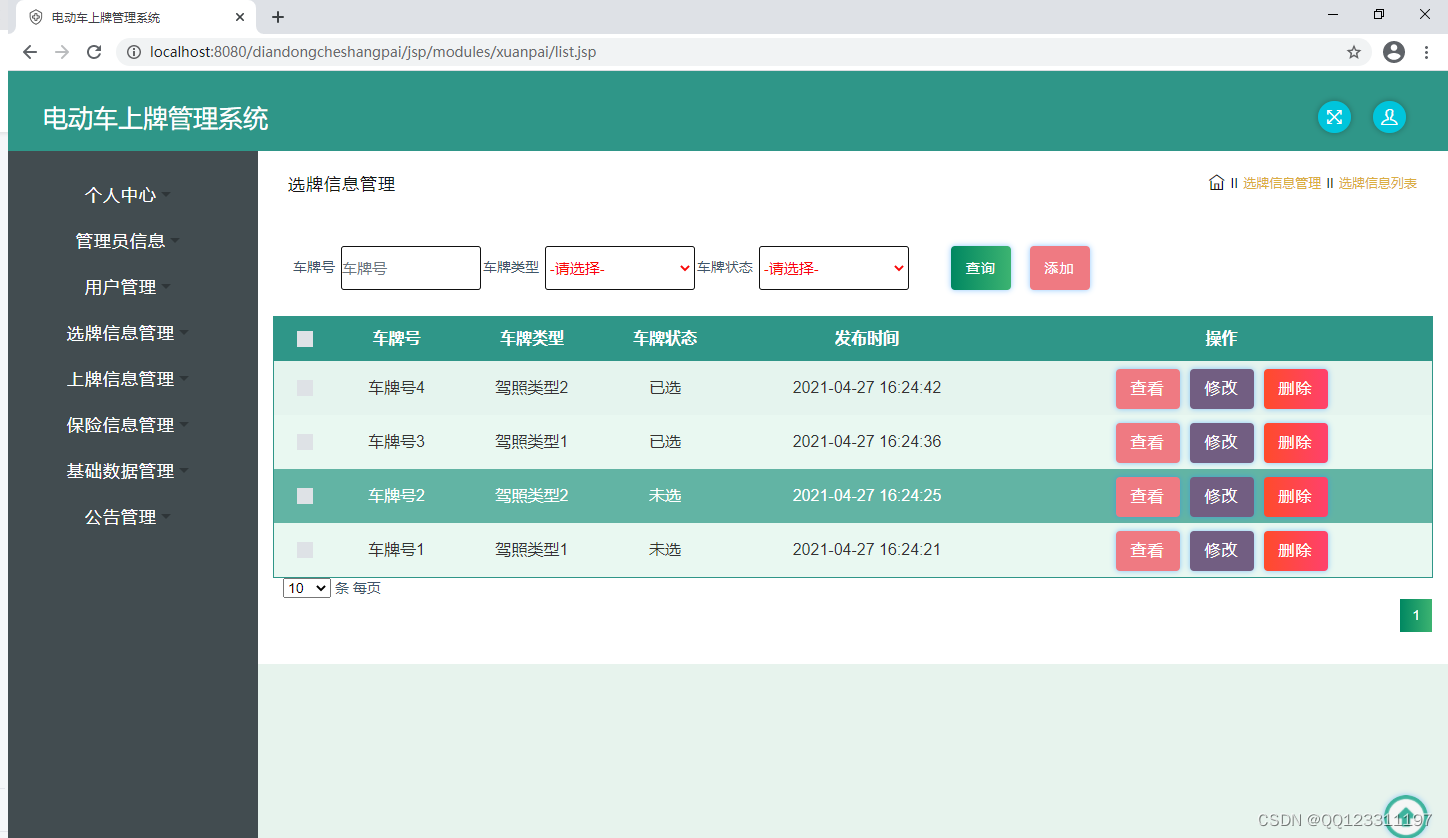Open the rows-per-page dropdown showing 10
Viewport: 1448px width, 838px height.
pyautogui.click(x=307, y=588)
